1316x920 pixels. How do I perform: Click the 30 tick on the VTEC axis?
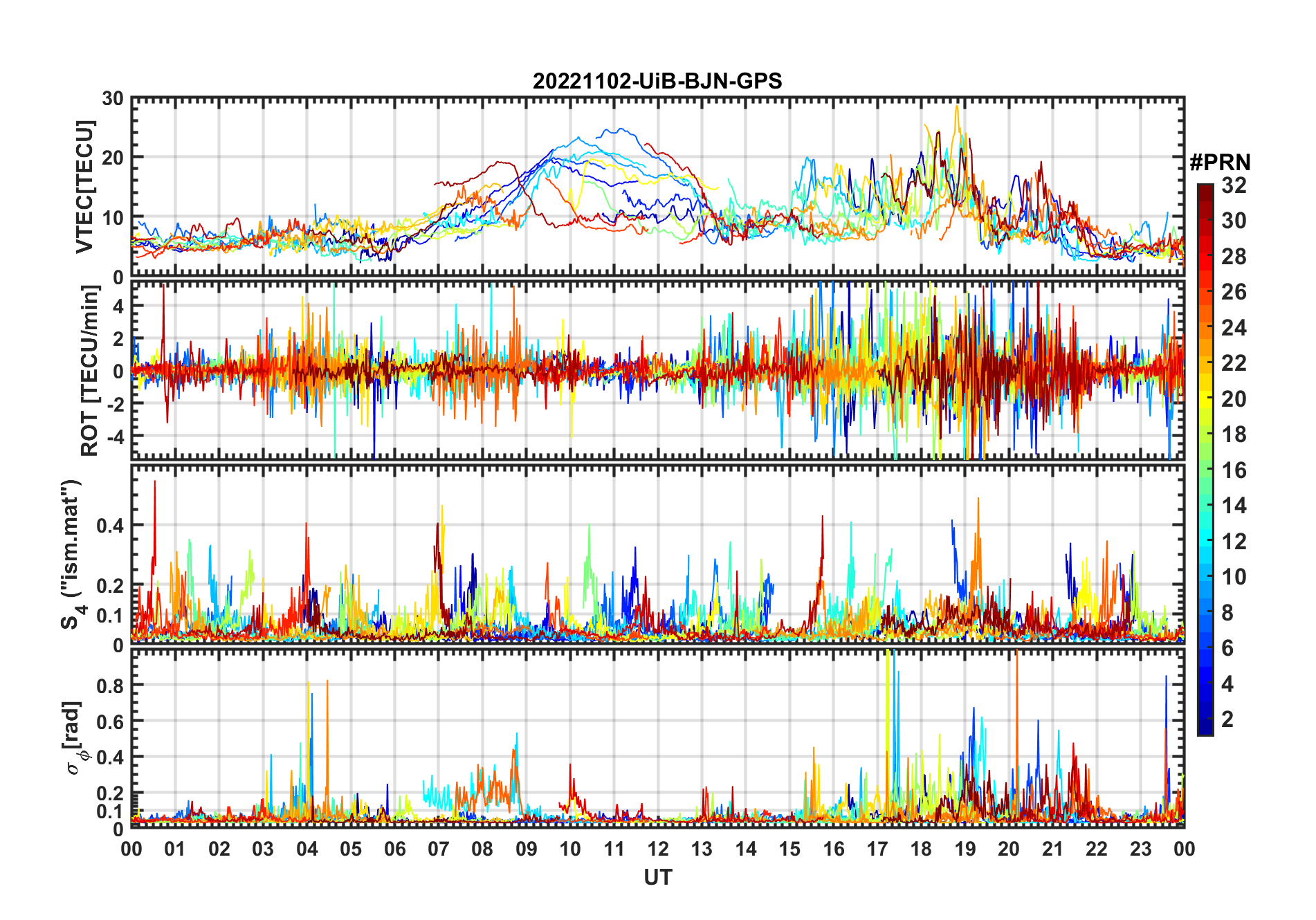113,98
